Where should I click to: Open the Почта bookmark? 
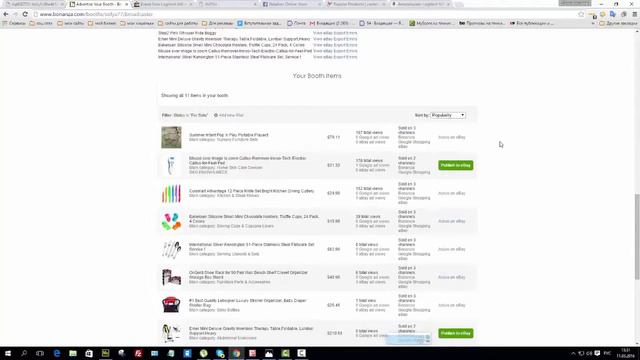(296, 23)
